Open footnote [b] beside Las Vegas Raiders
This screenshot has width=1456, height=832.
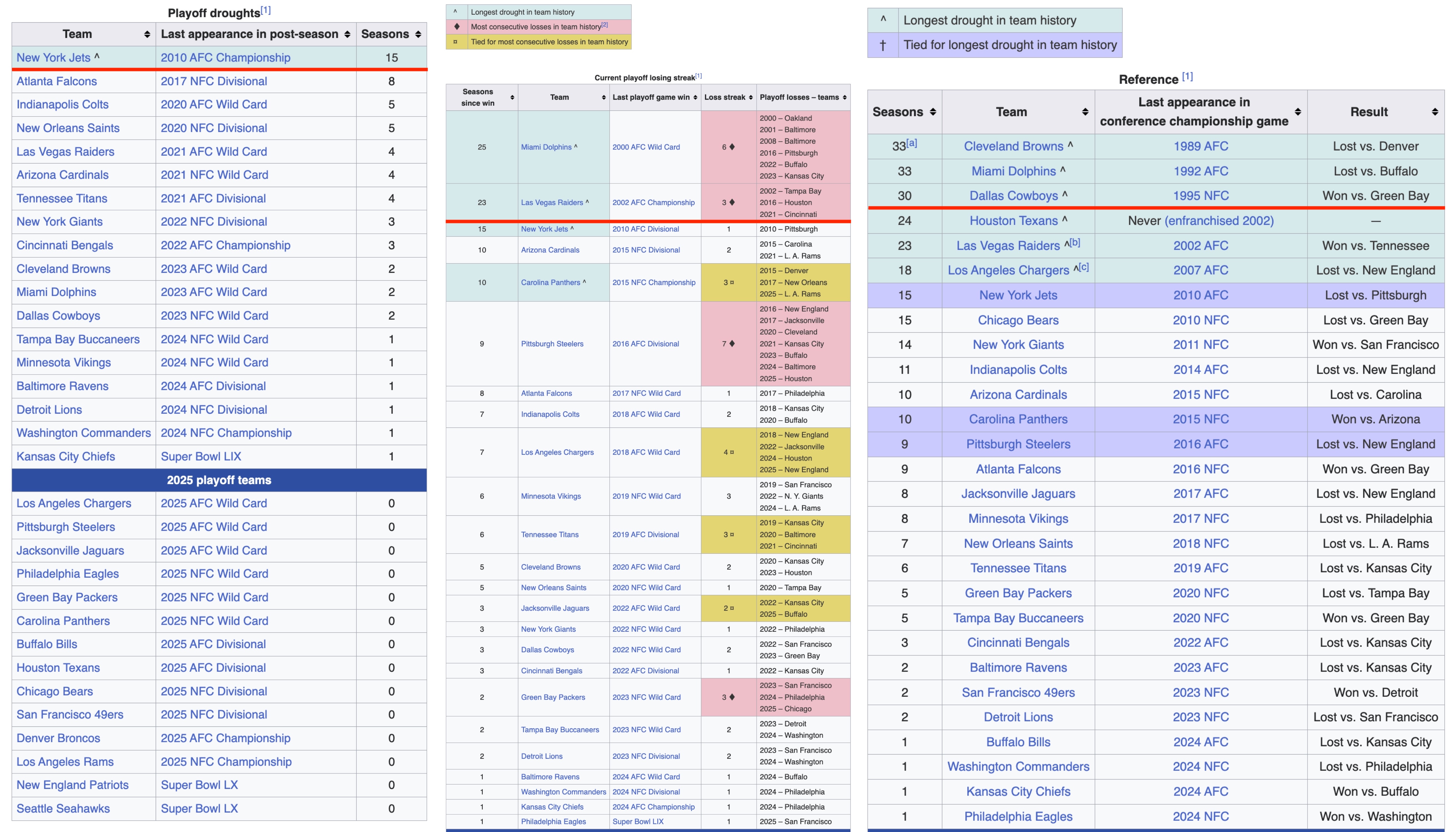[x=1075, y=242]
